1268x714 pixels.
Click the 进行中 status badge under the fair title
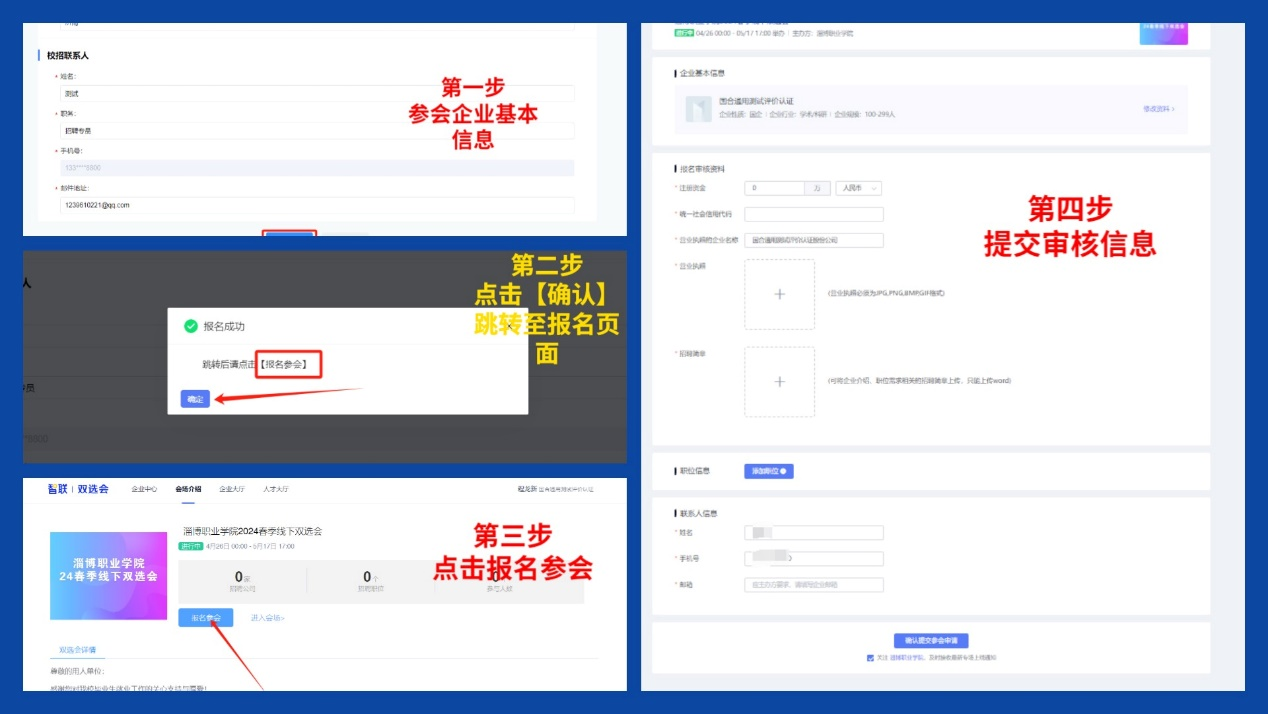[x=189, y=546]
